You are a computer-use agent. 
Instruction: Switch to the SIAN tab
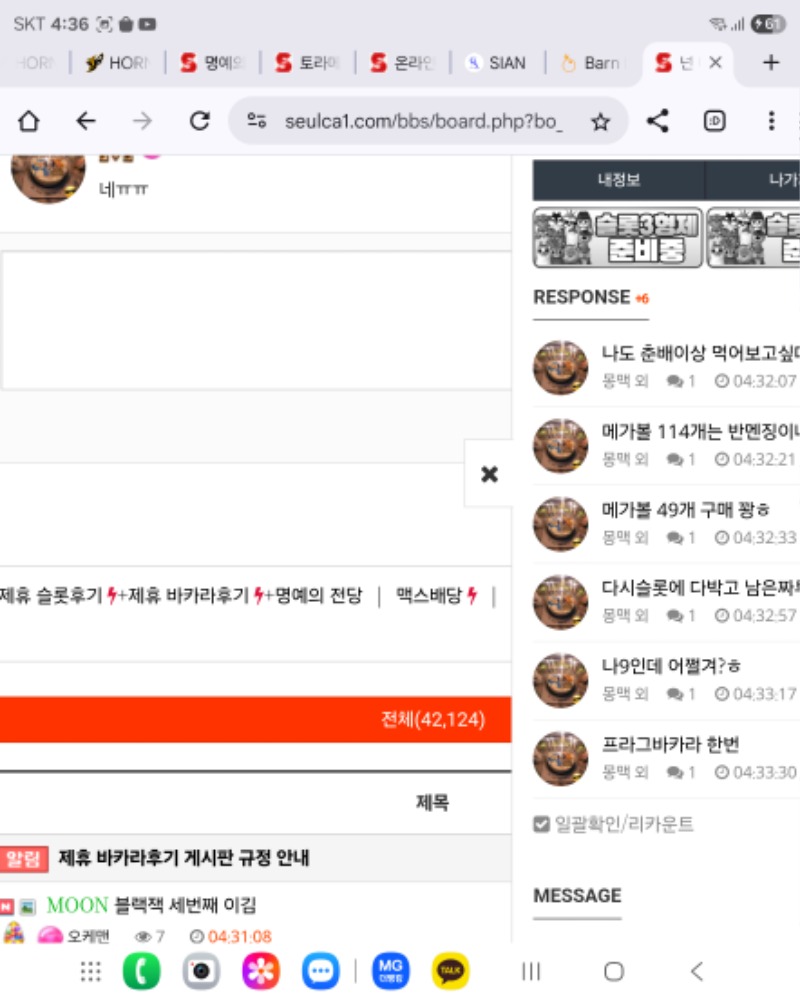(495, 61)
